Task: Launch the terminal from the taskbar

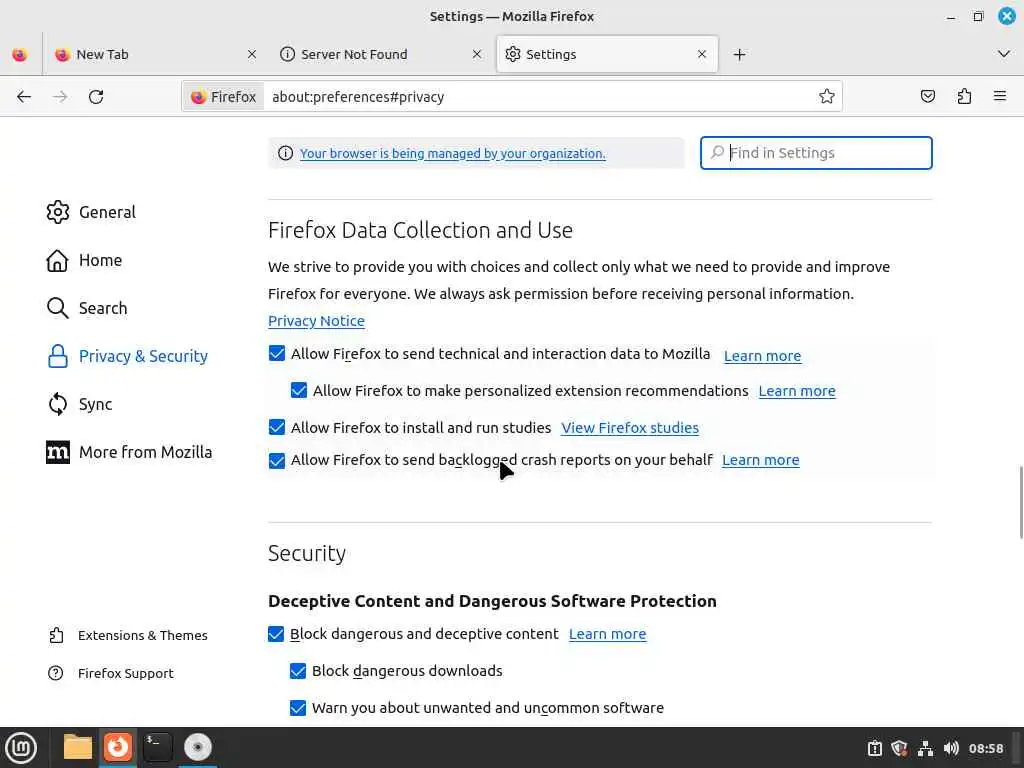Action: pos(157,747)
